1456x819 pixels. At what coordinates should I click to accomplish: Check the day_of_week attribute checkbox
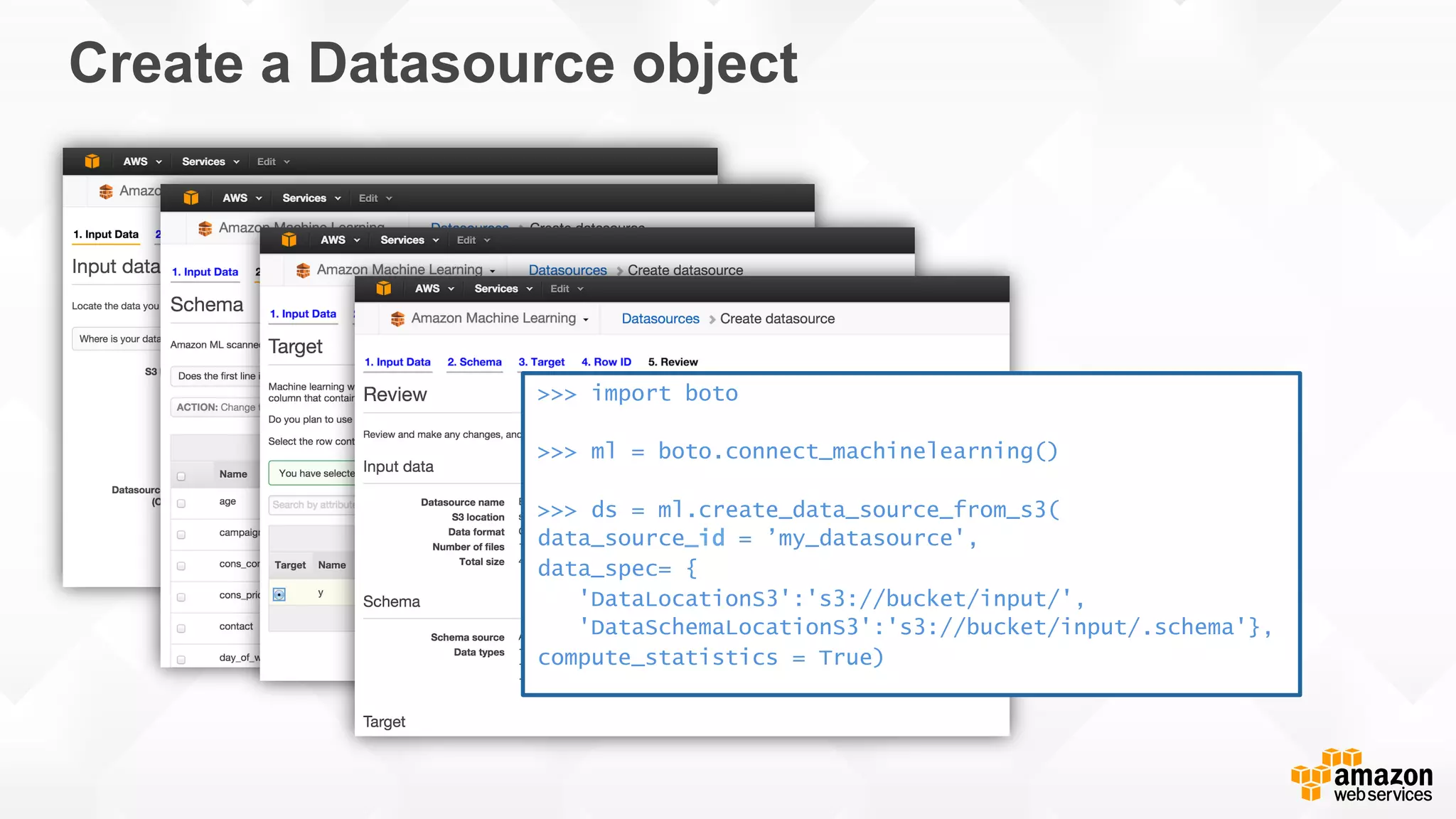click(x=181, y=660)
